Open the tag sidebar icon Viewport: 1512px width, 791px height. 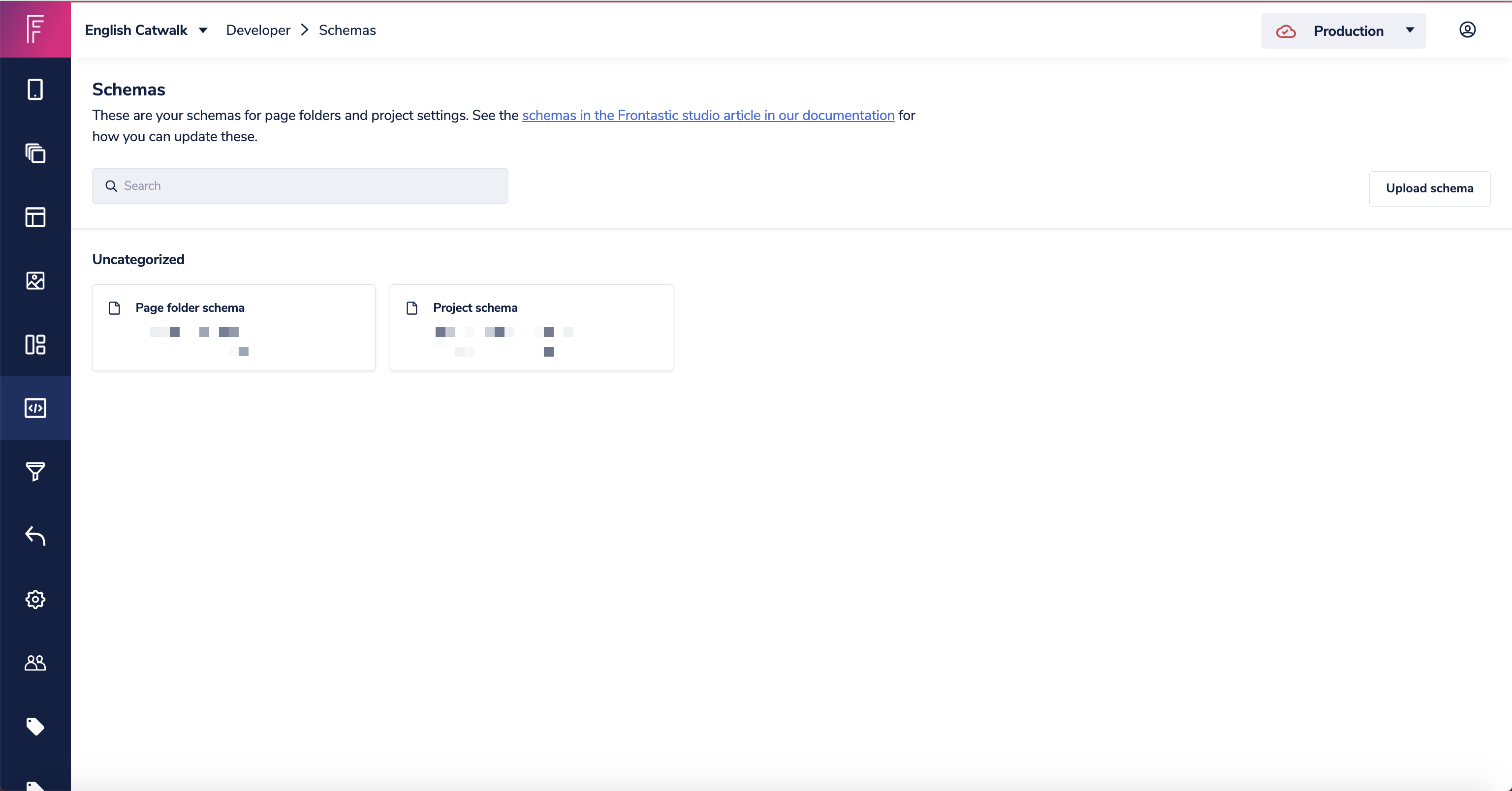tap(35, 727)
